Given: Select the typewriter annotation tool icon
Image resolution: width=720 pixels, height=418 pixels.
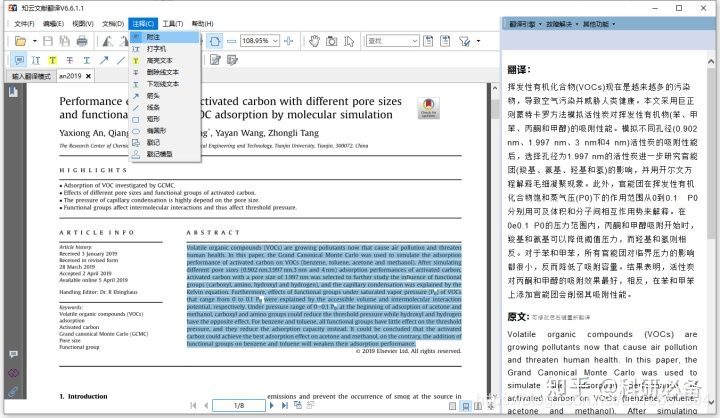Looking at the screenshot, I should [36, 60].
